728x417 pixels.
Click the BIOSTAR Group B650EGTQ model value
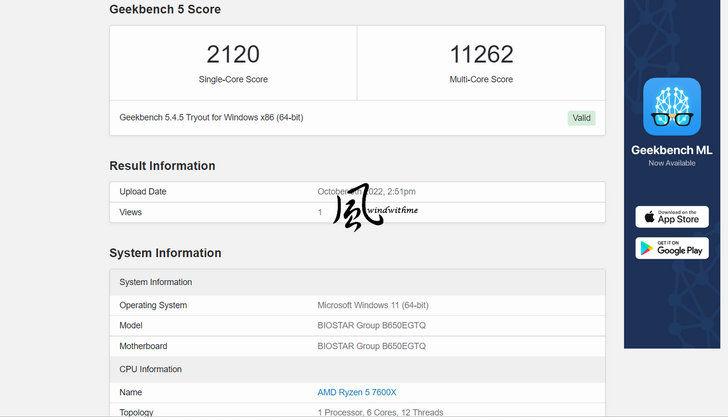pyautogui.click(x=371, y=326)
